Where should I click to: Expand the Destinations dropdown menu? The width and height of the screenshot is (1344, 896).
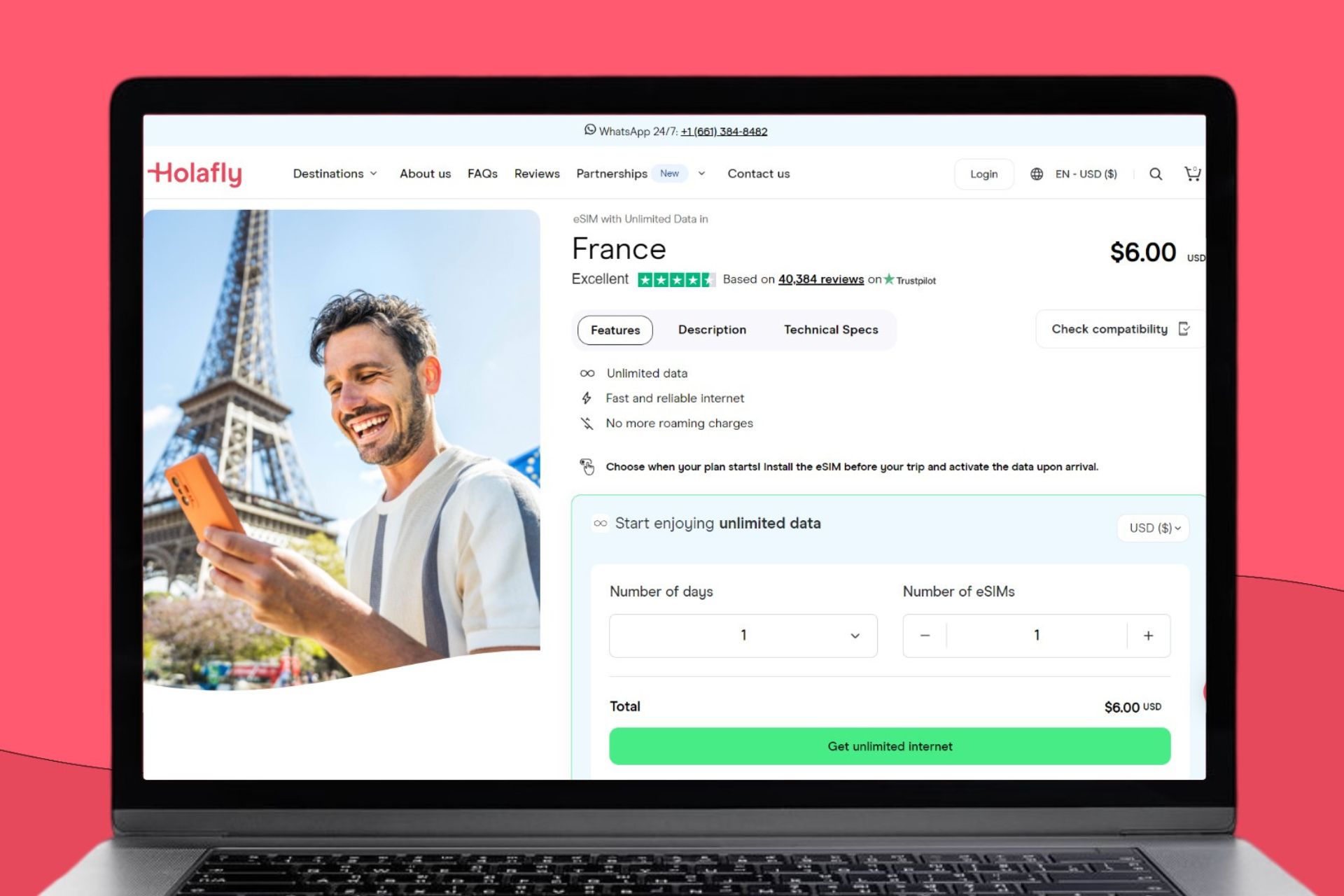[x=335, y=174]
